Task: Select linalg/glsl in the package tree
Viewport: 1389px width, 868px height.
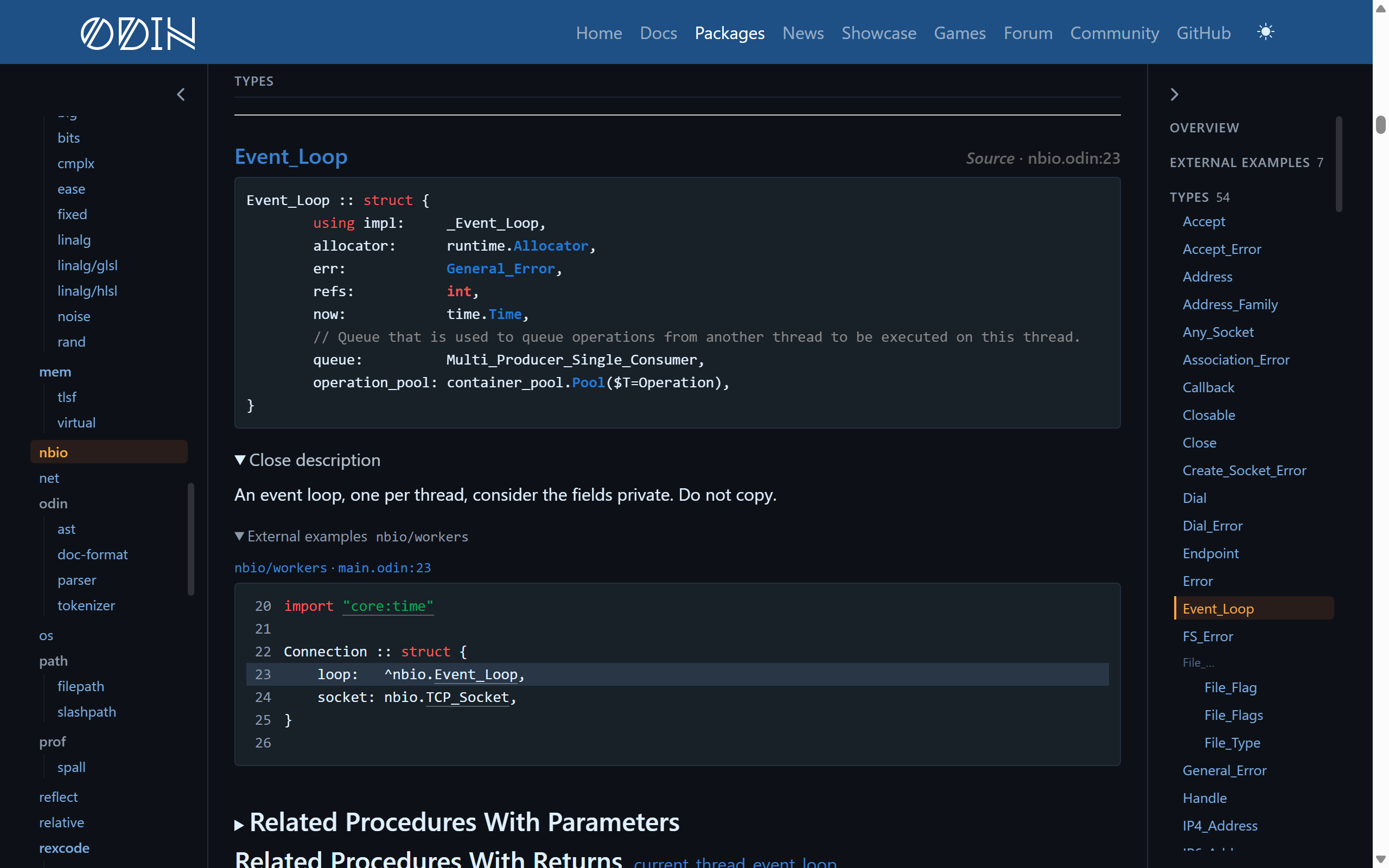Action: [x=87, y=265]
